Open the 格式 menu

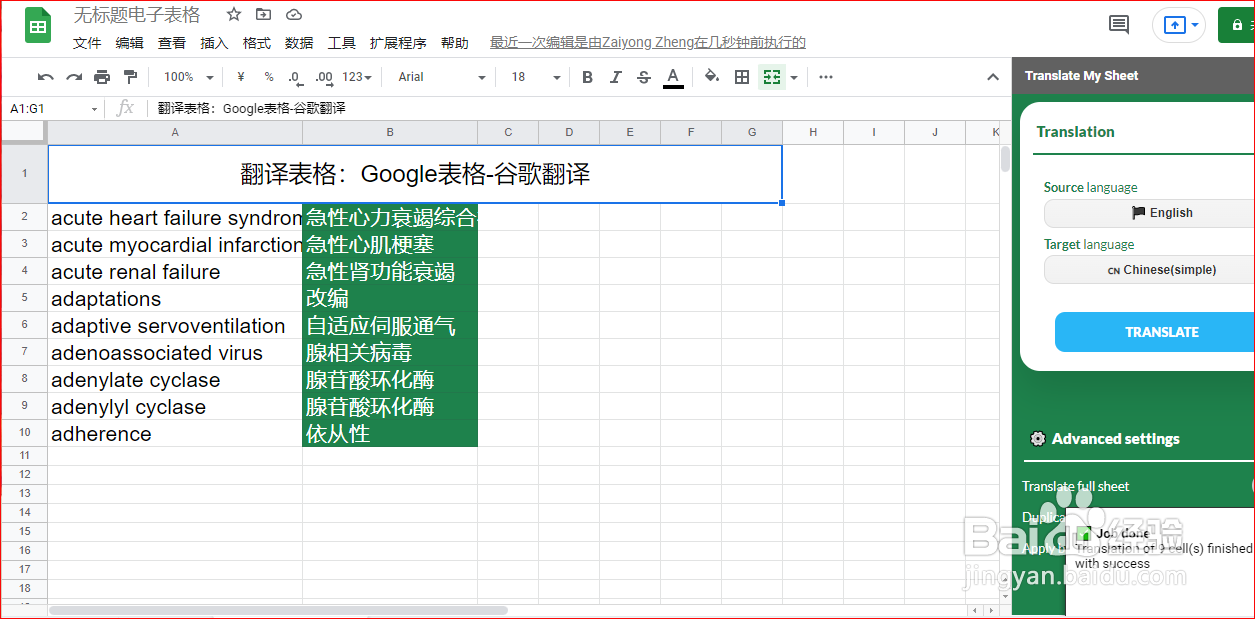pos(257,43)
